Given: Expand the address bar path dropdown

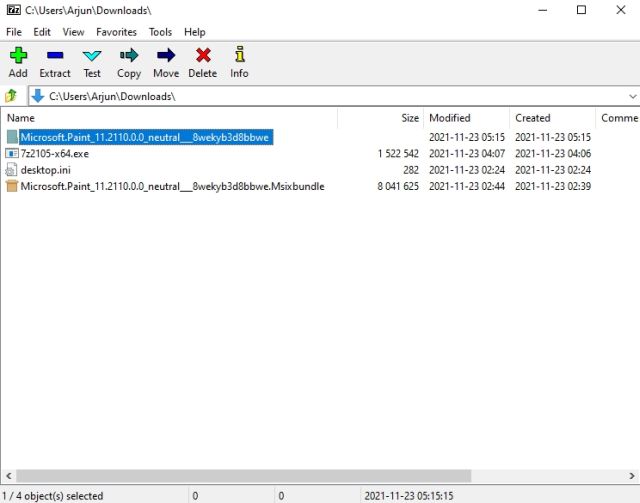Looking at the screenshot, I should 632,97.
